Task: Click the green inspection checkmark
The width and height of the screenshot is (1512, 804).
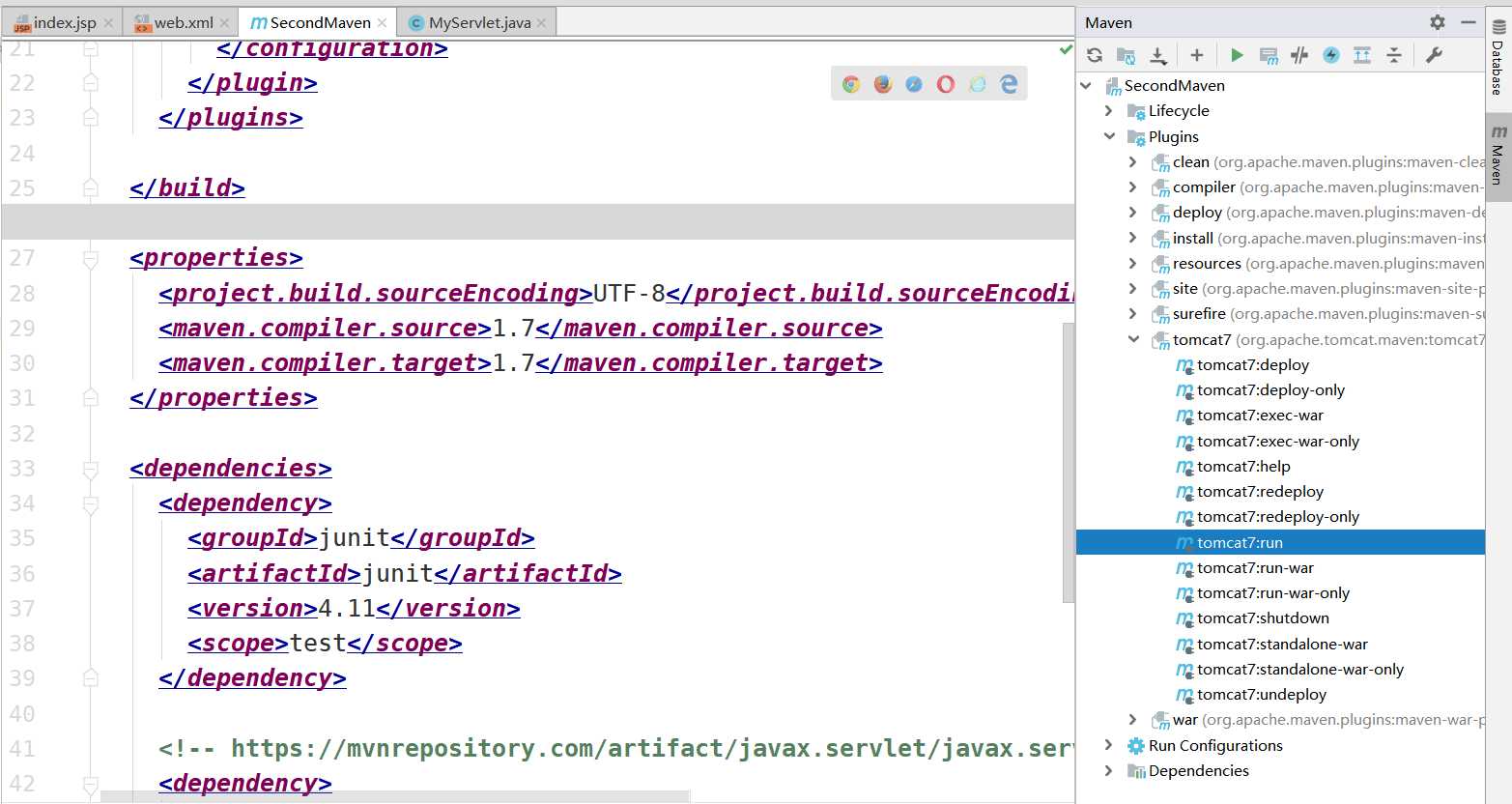Action: [x=1066, y=49]
